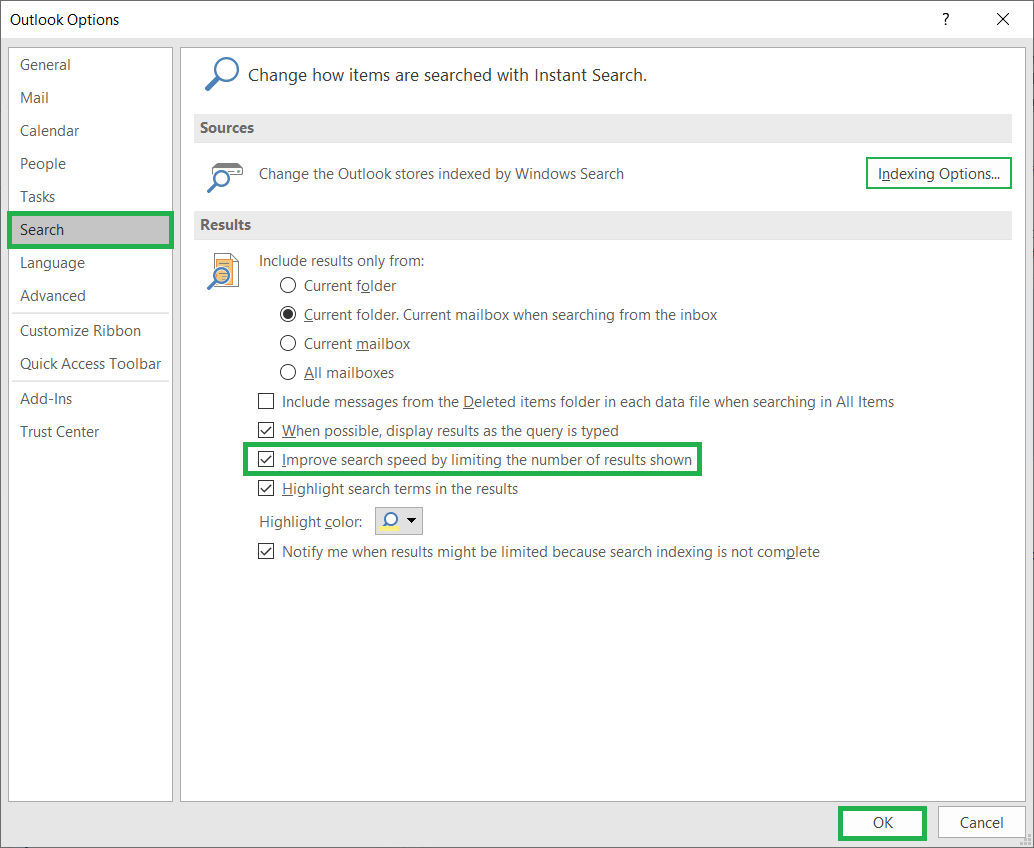The height and width of the screenshot is (848, 1034).
Task: Click the Help question mark icon
Action: pyautogui.click(x=946, y=19)
